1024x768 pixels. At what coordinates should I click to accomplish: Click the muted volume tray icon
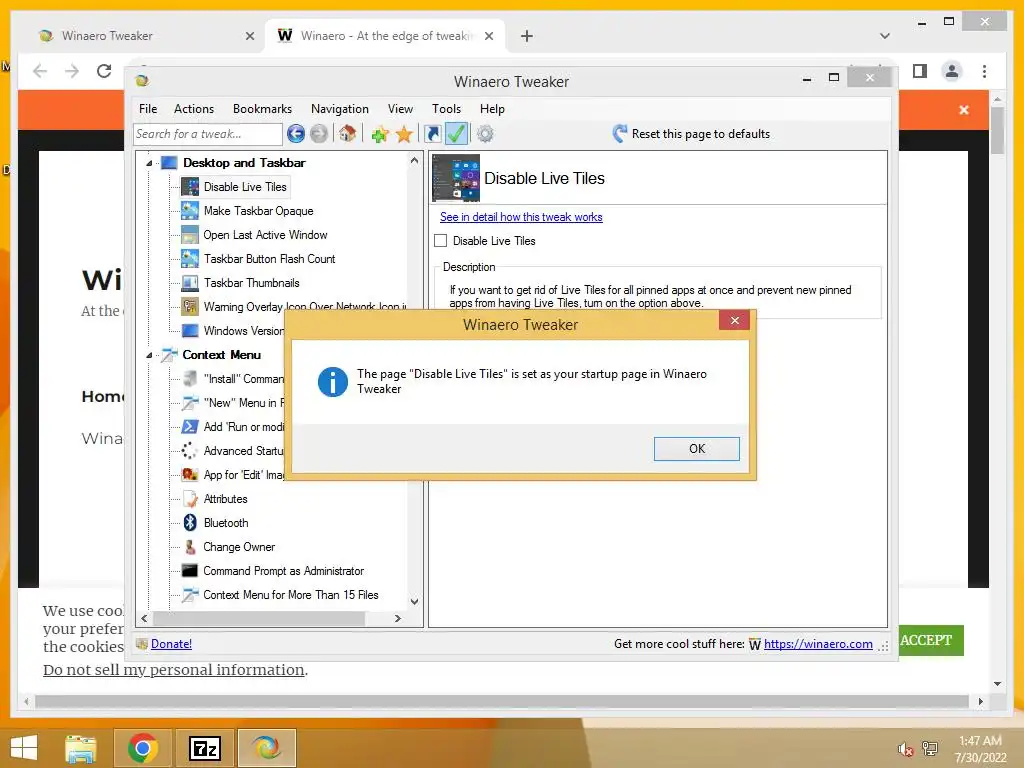[x=905, y=749]
